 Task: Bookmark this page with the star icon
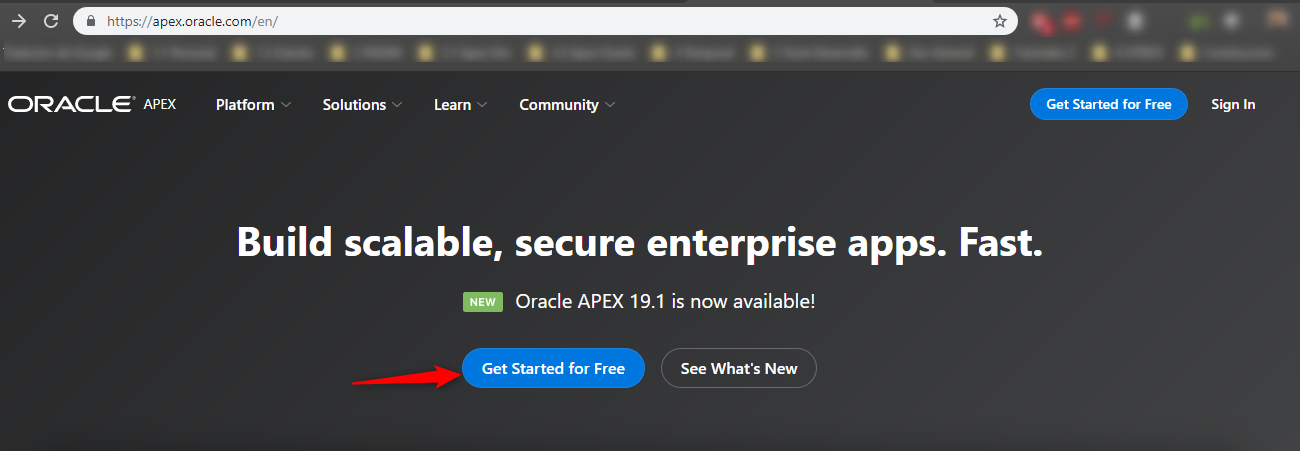(x=999, y=21)
